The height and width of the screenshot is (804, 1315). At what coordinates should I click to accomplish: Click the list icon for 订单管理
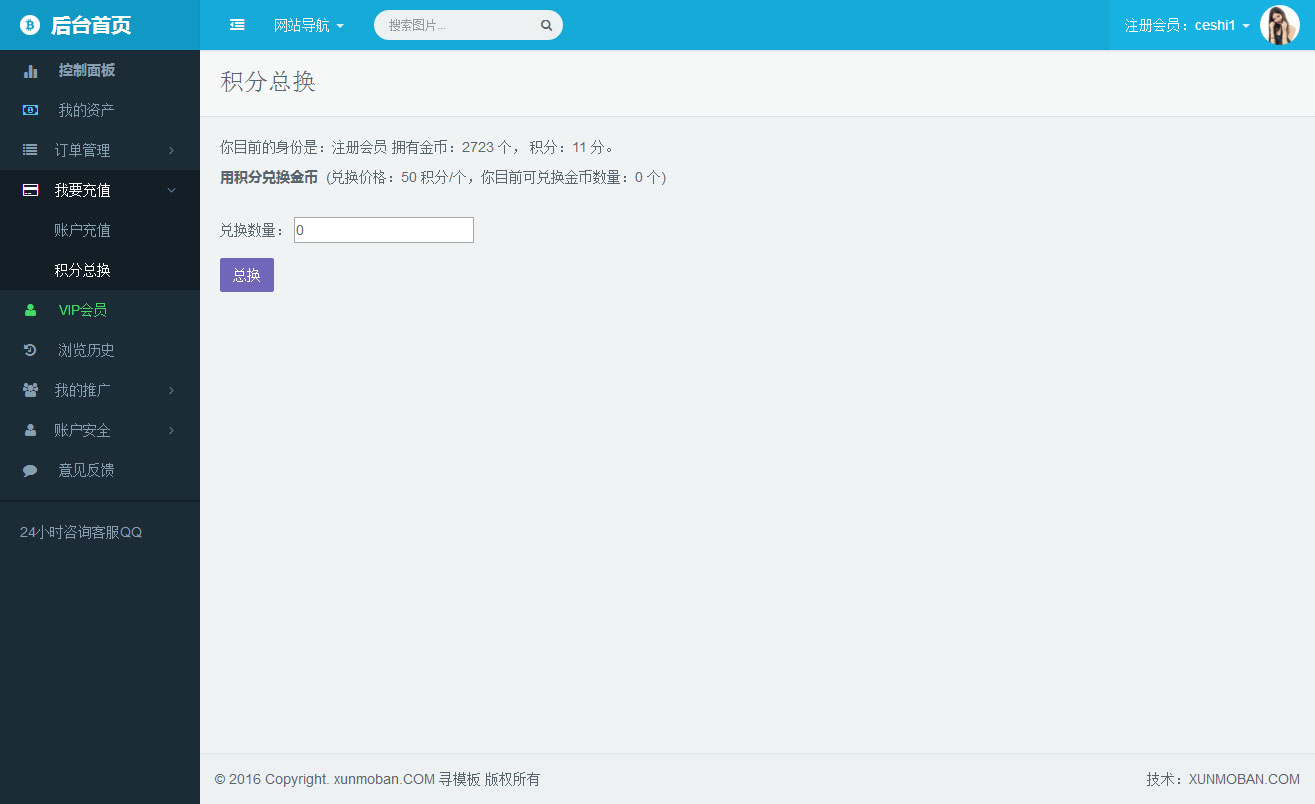click(x=30, y=150)
